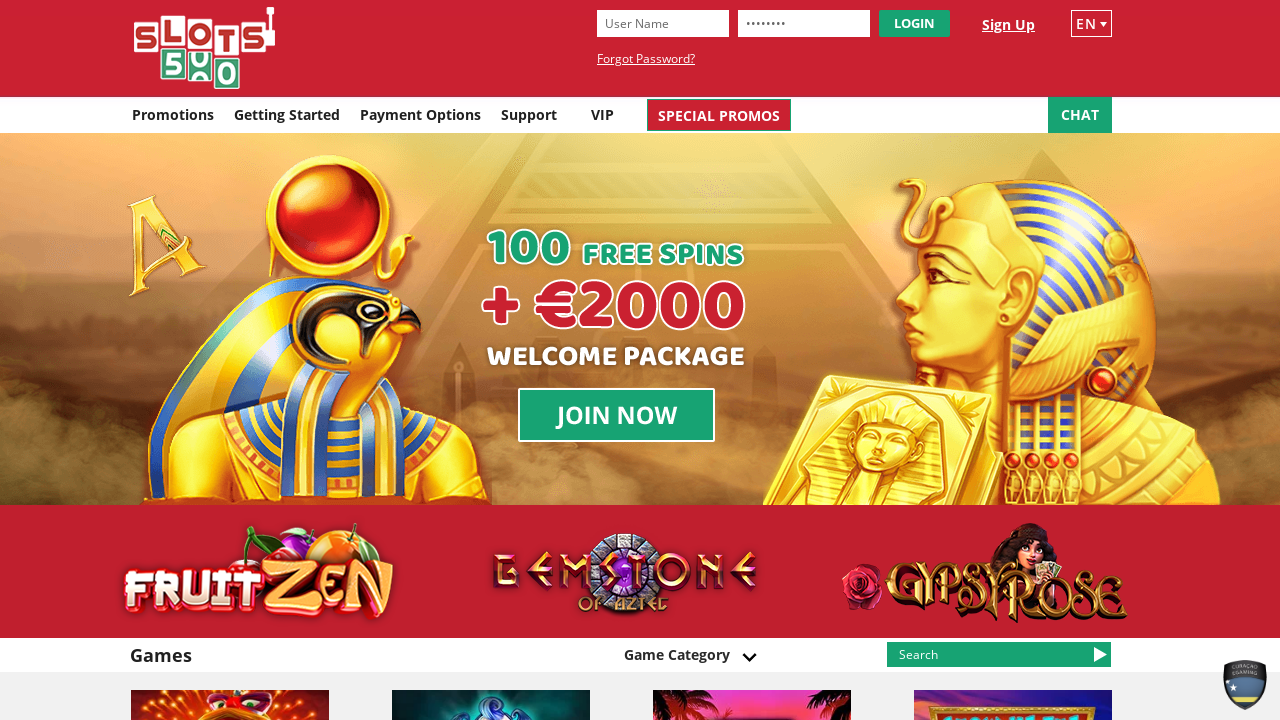Click the JOIN NOW banner button

pos(616,415)
